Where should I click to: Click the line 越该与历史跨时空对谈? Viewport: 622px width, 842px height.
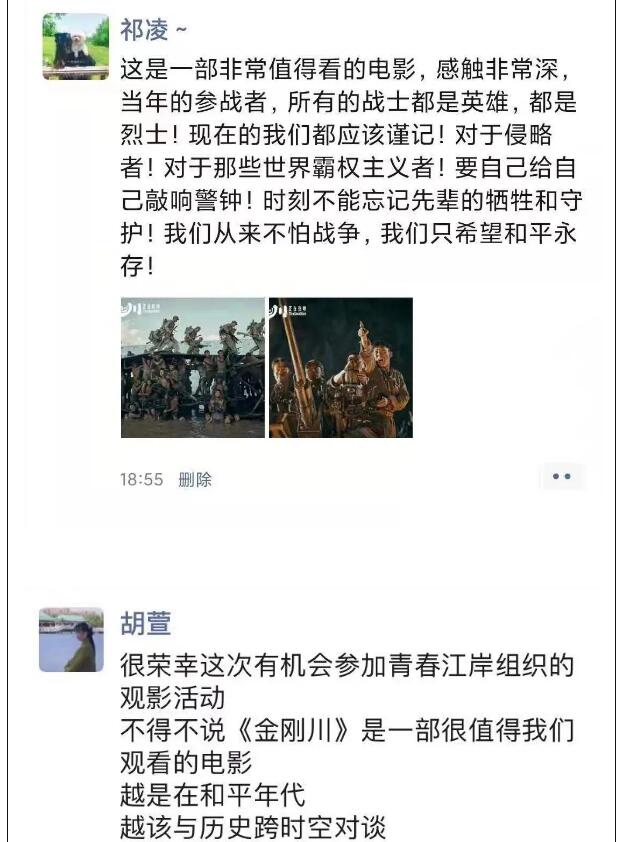[x=252, y=828]
